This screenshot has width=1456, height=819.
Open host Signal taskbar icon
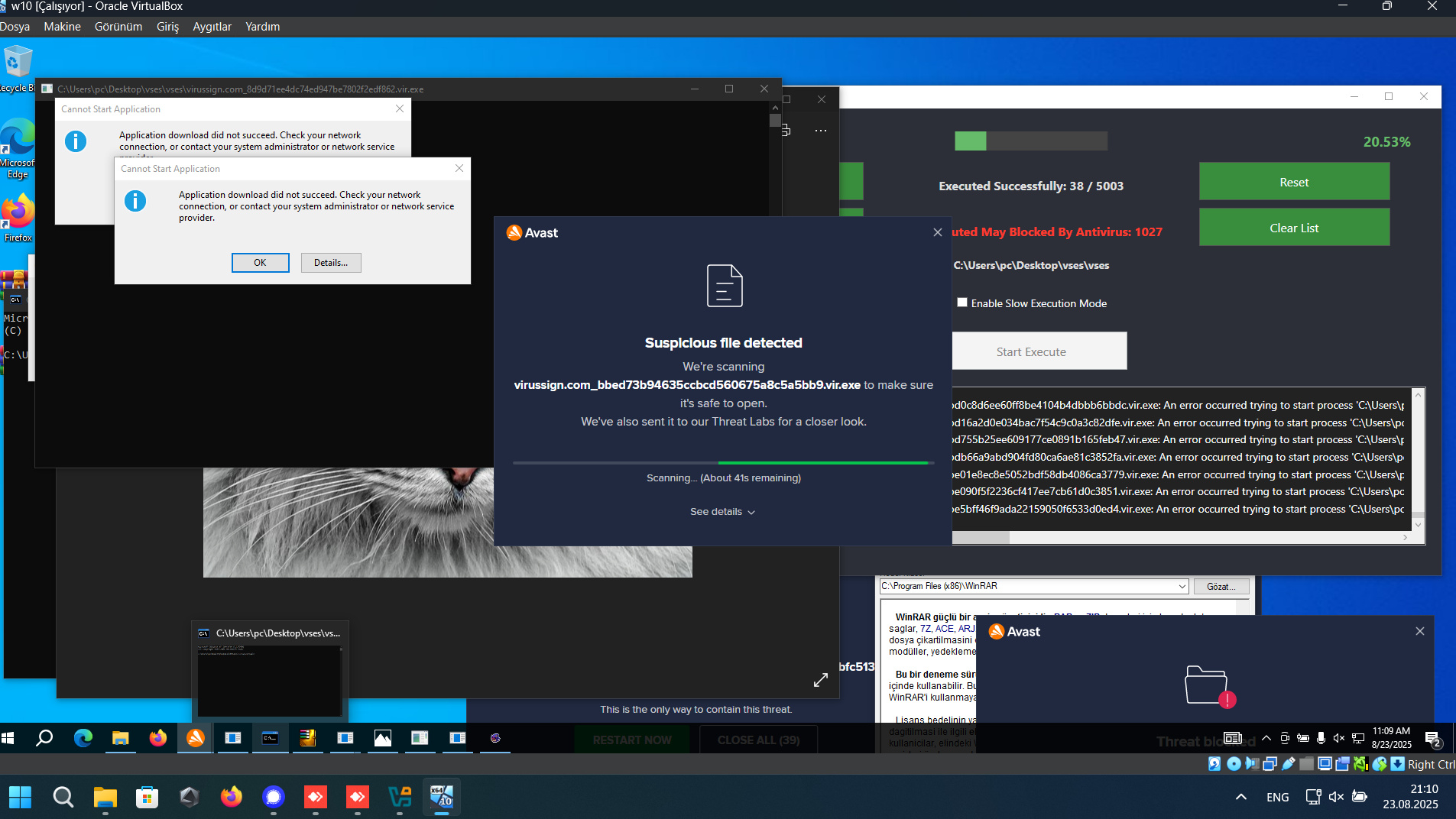click(273, 798)
